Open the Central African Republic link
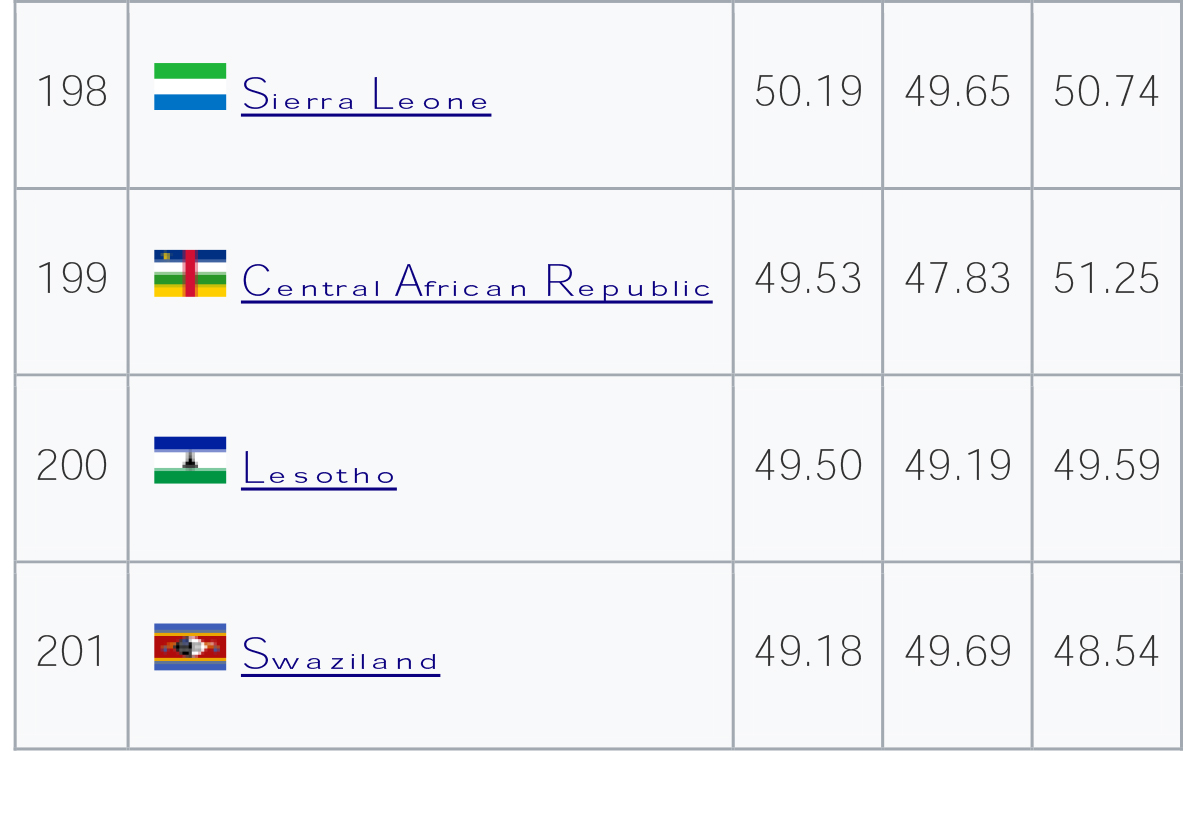This screenshot has width=1183, height=817. (x=477, y=281)
